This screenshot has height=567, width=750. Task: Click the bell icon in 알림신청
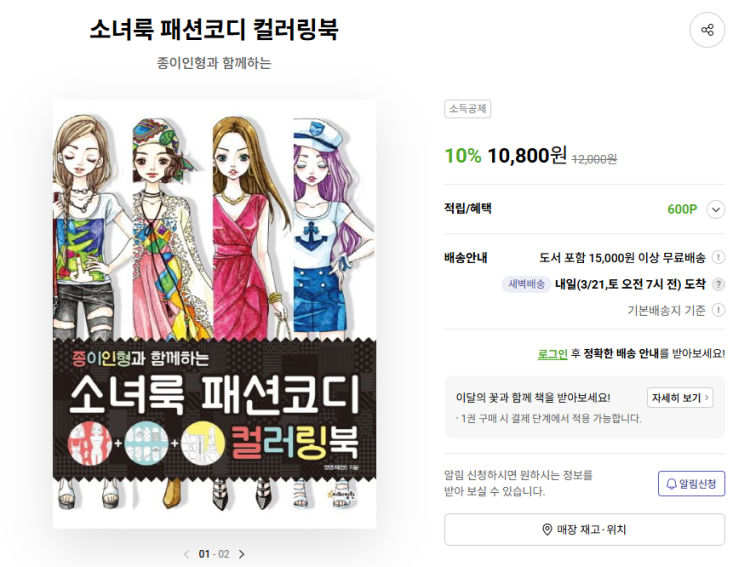point(671,484)
